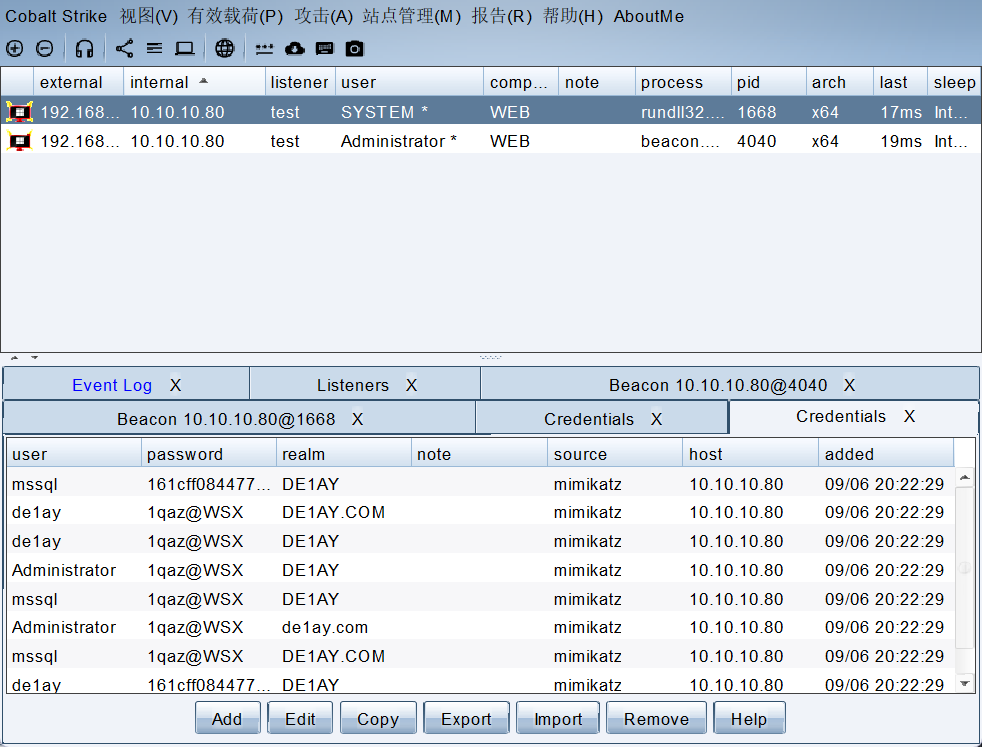This screenshot has height=747, width=982.
Task: Select Administrator credential with DE1AY realm
Action: click(x=481, y=570)
